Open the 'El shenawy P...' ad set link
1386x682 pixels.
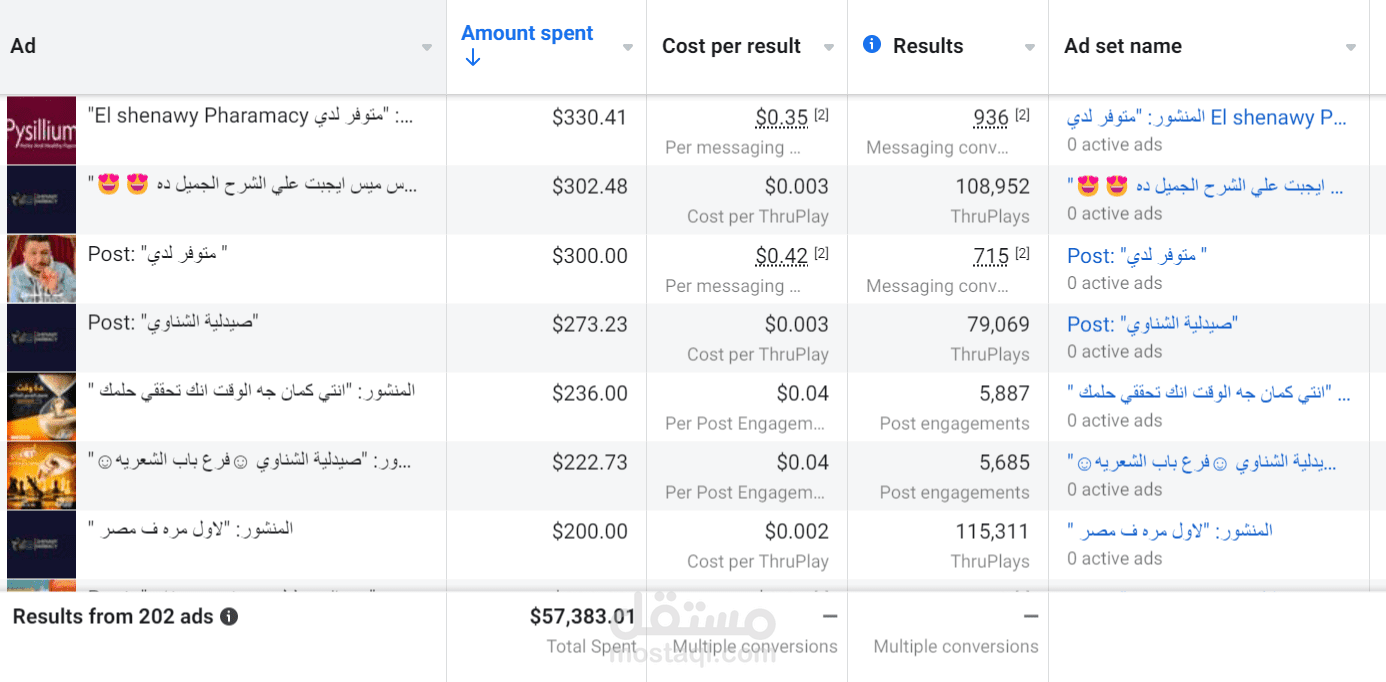tap(1207, 118)
